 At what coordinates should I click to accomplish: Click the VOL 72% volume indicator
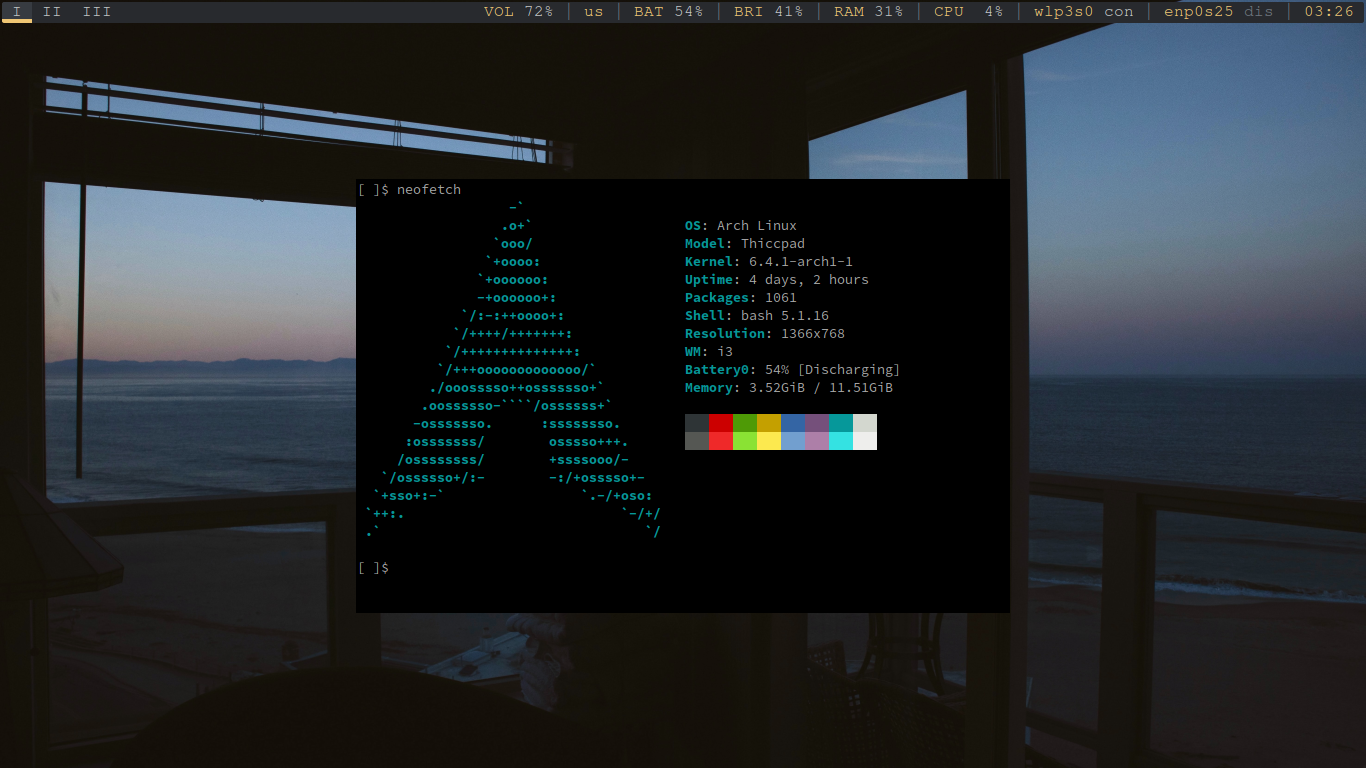click(518, 12)
